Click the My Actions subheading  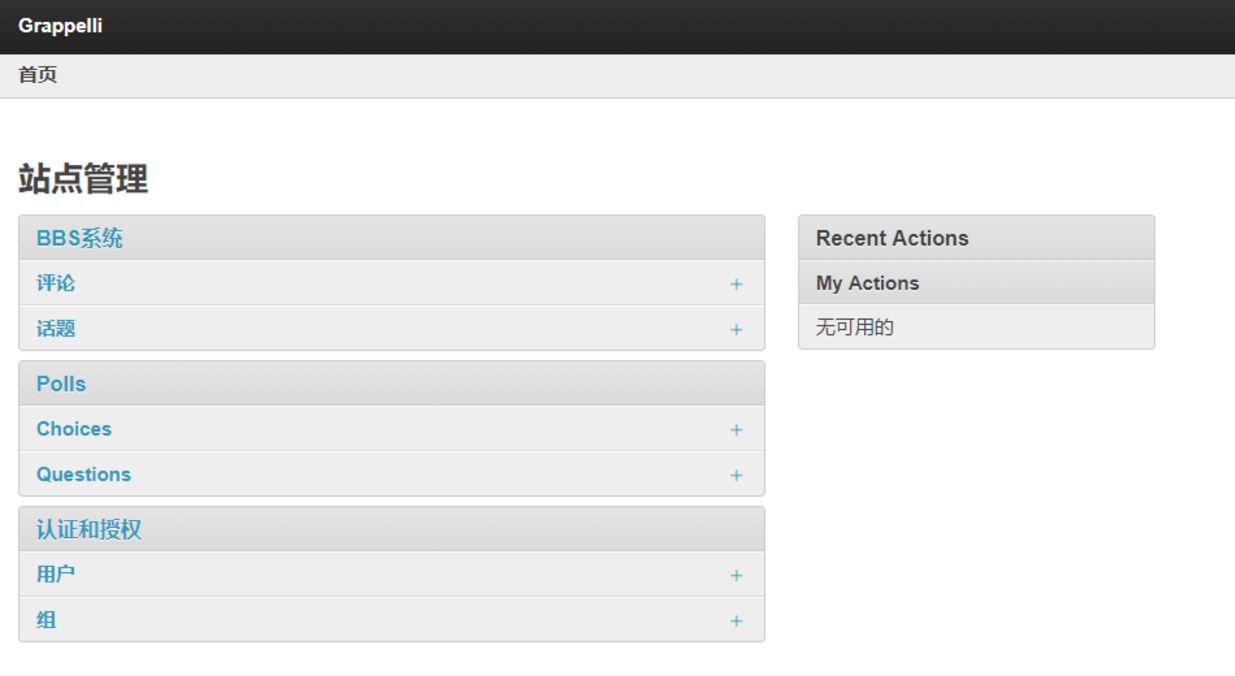point(867,283)
